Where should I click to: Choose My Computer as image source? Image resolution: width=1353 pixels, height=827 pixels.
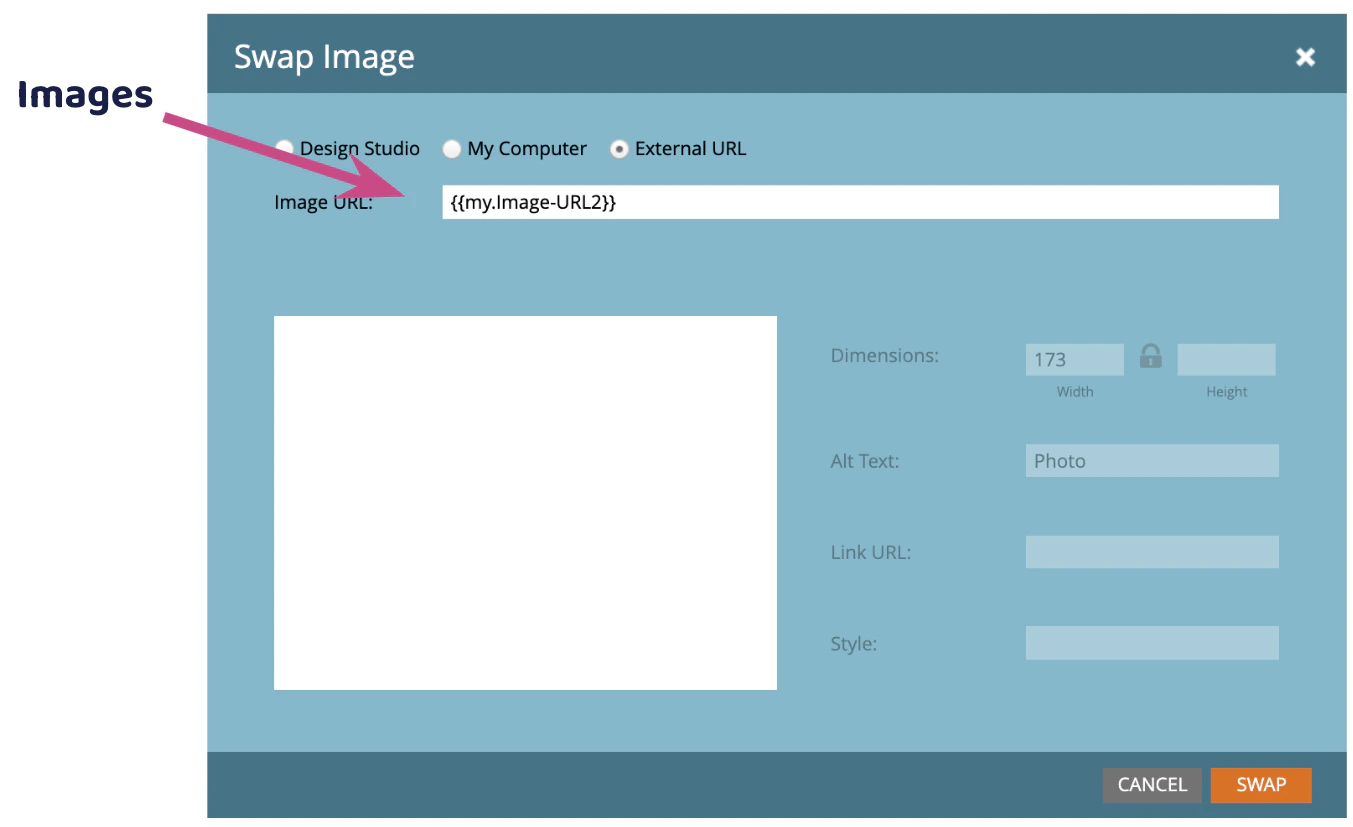pyautogui.click(x=451, y=148)
